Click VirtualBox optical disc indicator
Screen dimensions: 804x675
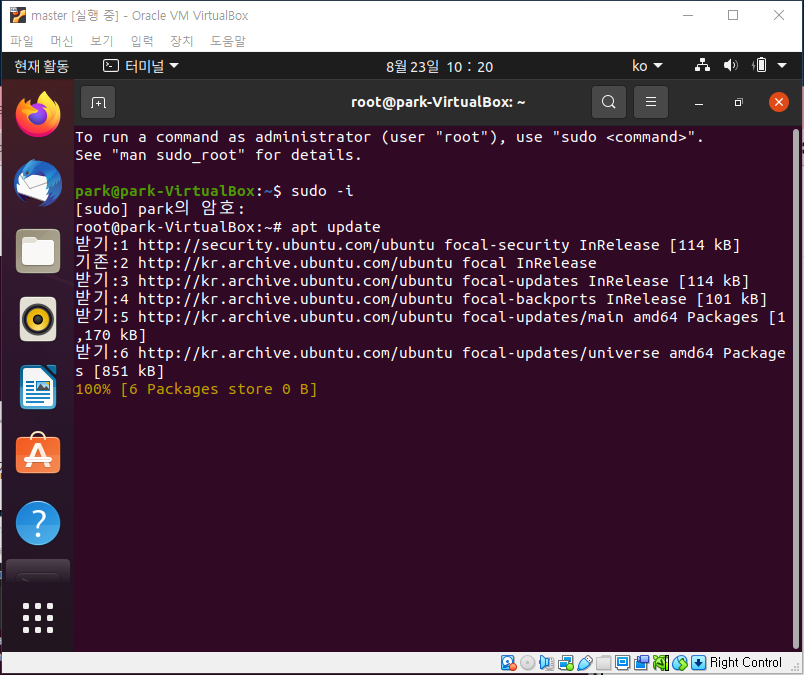(528, 663)
